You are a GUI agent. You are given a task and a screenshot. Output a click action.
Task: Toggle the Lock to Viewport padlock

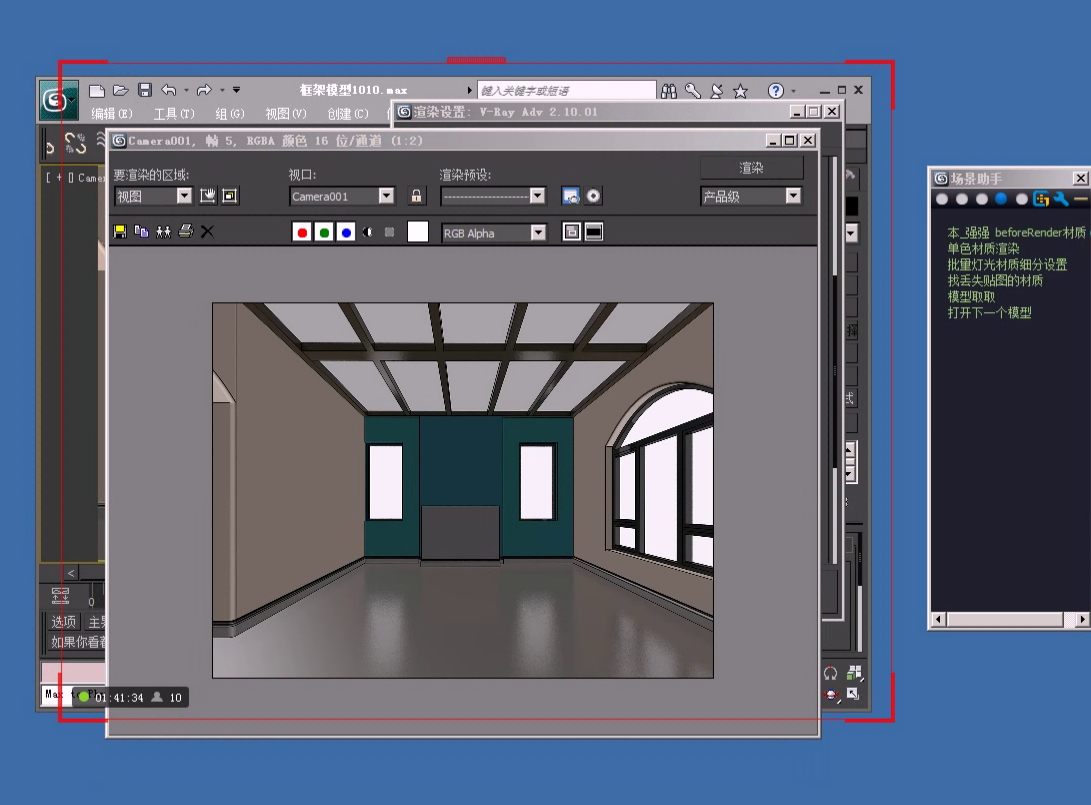coord(416,196)
